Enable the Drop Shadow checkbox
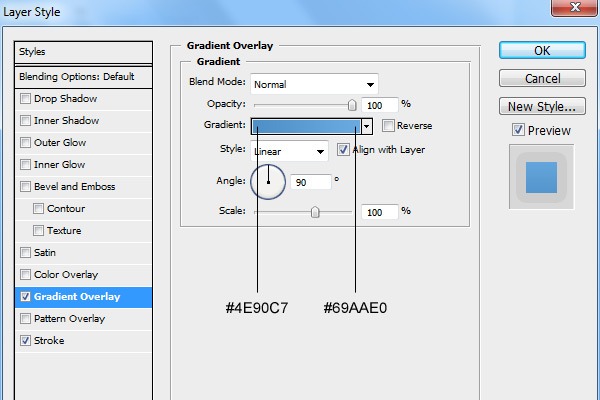The height and width of the screenshot is (400, 600). pos(25,99)
